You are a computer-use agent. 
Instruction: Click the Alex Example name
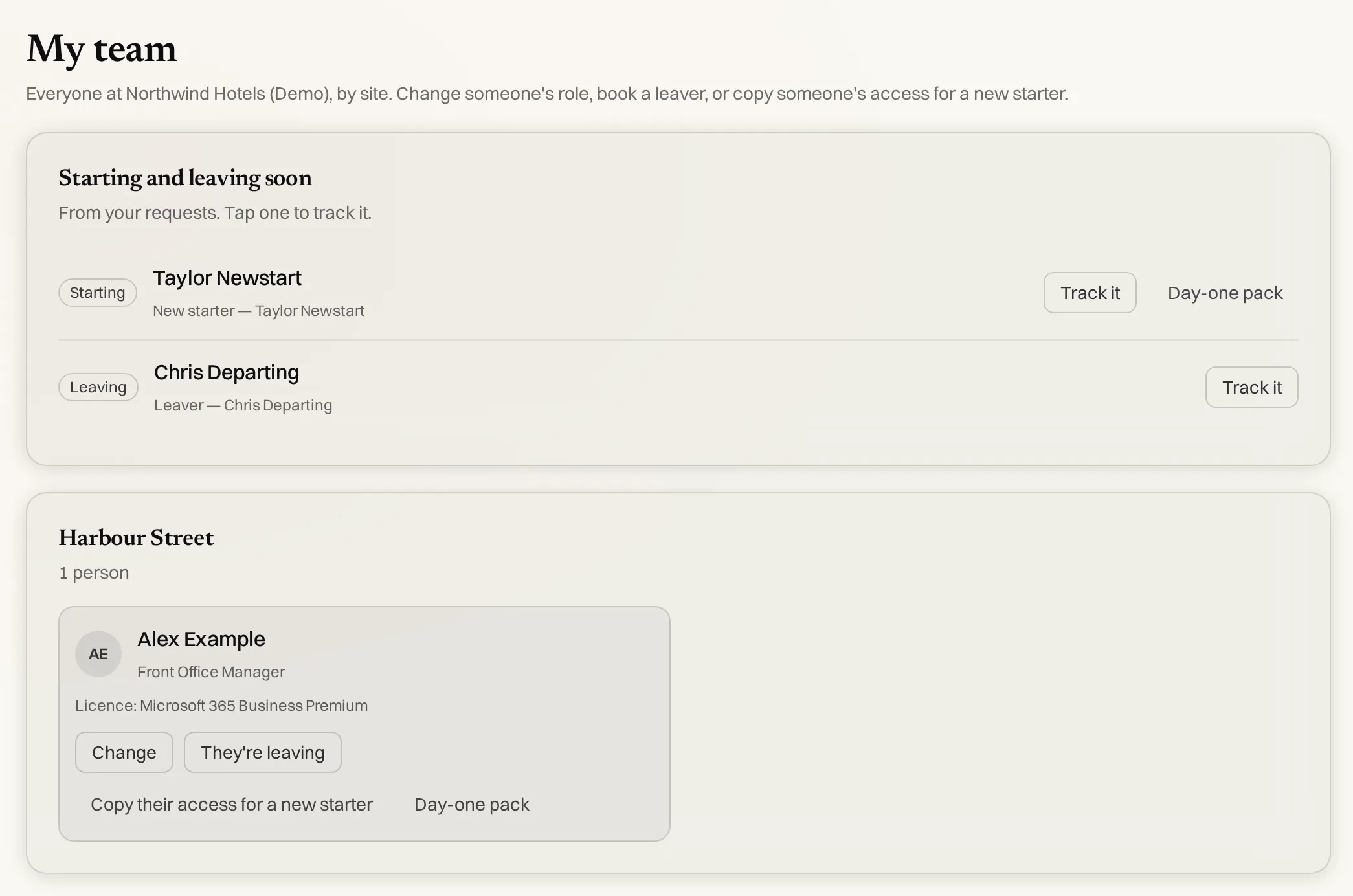click(x=201, y=639)
